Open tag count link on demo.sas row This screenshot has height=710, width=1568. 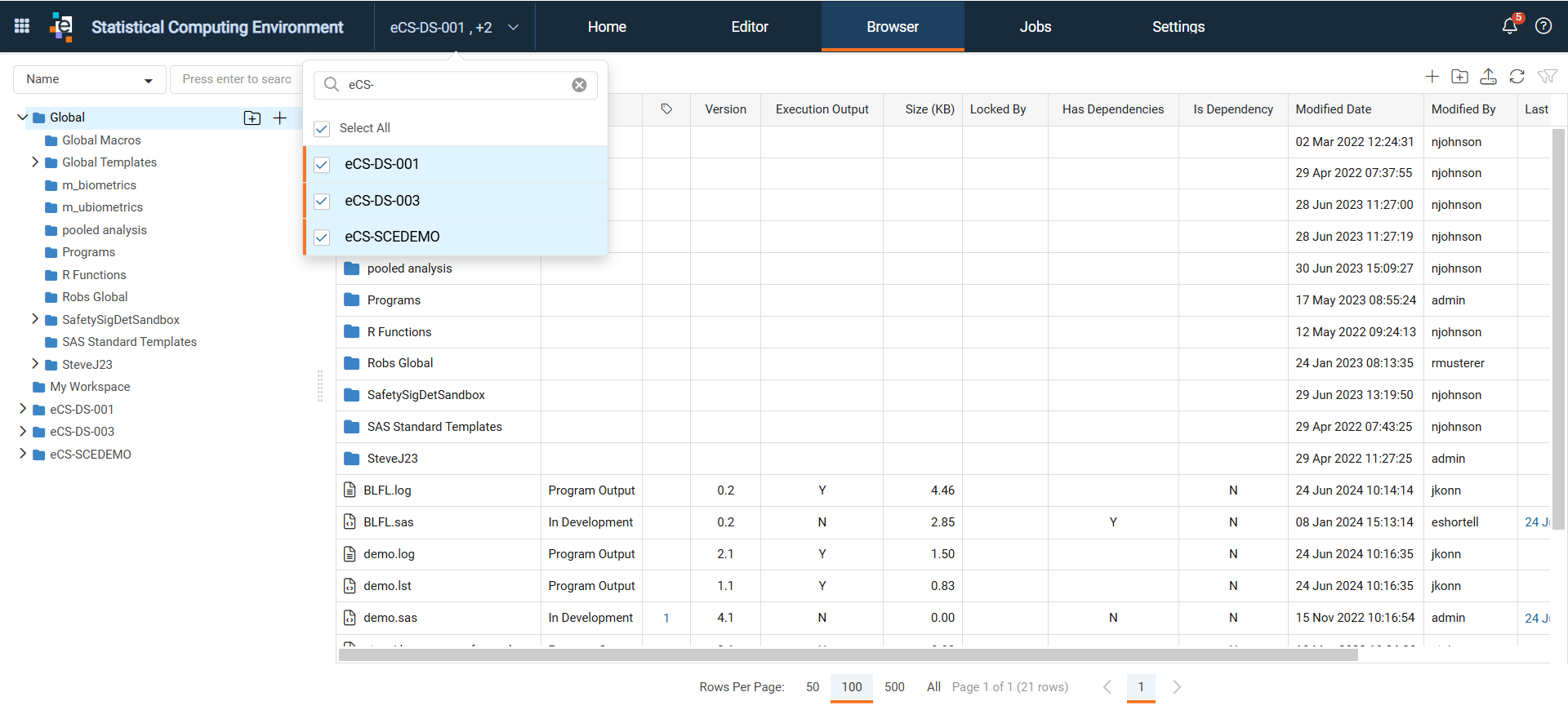[x=666, y=619]
